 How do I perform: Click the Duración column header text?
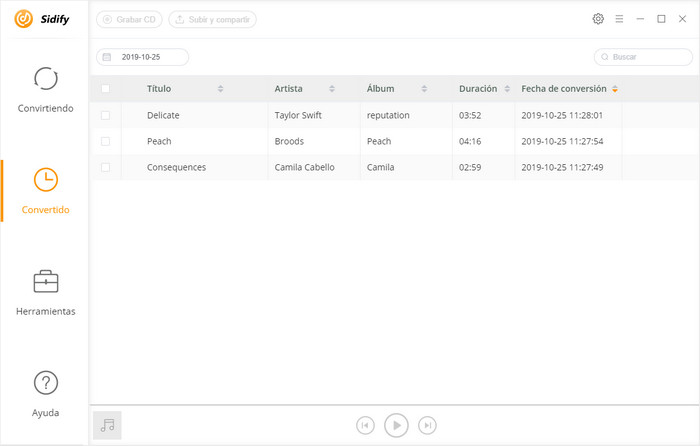tap(478, 88)
